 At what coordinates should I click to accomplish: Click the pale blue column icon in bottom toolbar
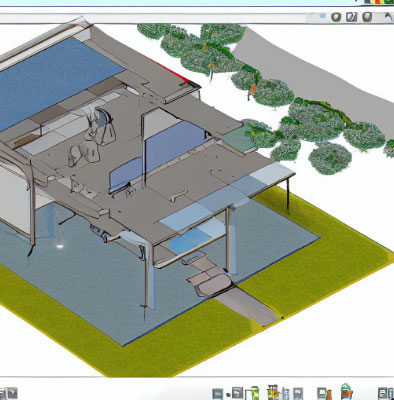286,394
